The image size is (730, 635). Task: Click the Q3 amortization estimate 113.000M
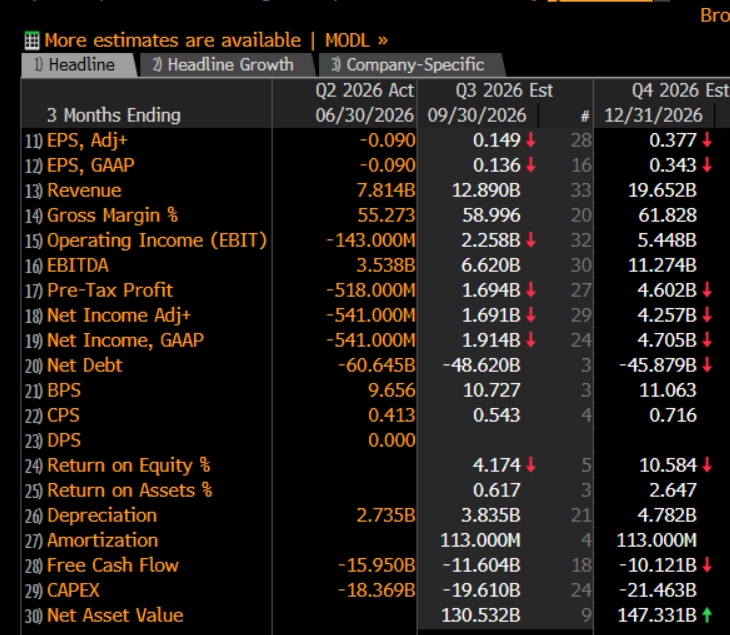[480, 540]
